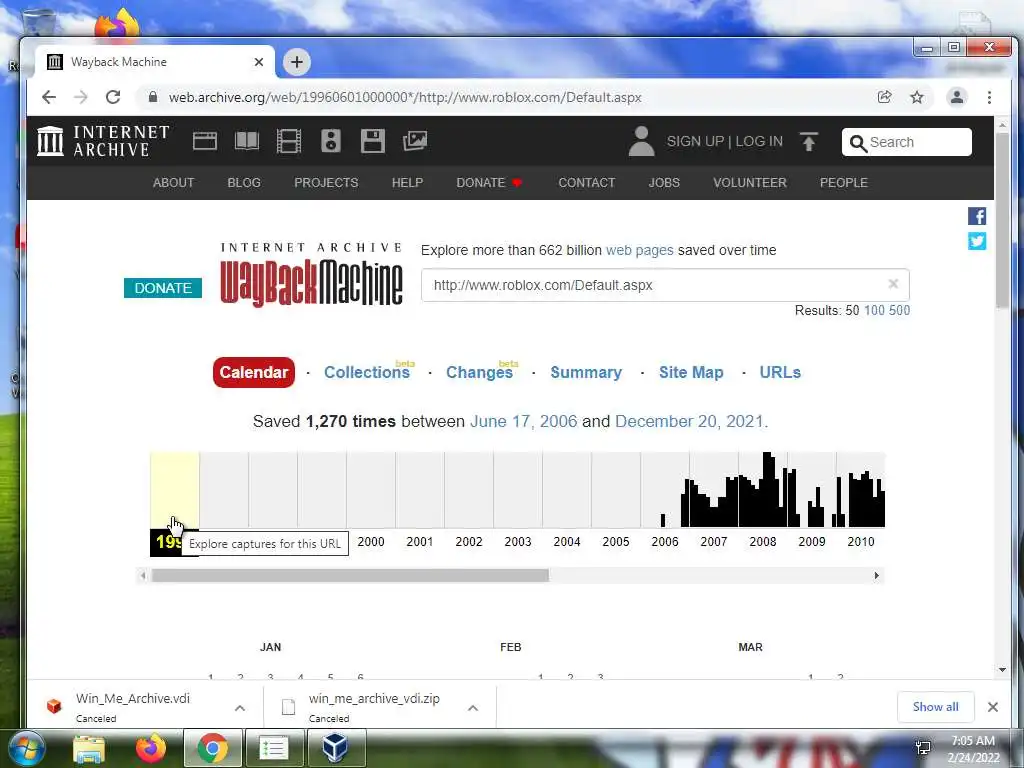Click the share page icon in address bar
The image size is (1024, 768).
(884, 97)
